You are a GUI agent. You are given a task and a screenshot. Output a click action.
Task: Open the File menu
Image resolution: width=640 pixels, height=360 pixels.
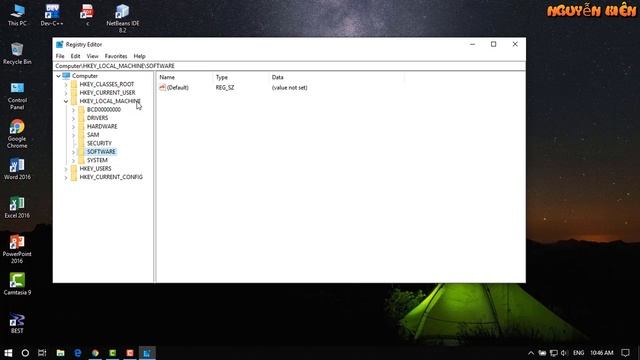coord(60,56)
